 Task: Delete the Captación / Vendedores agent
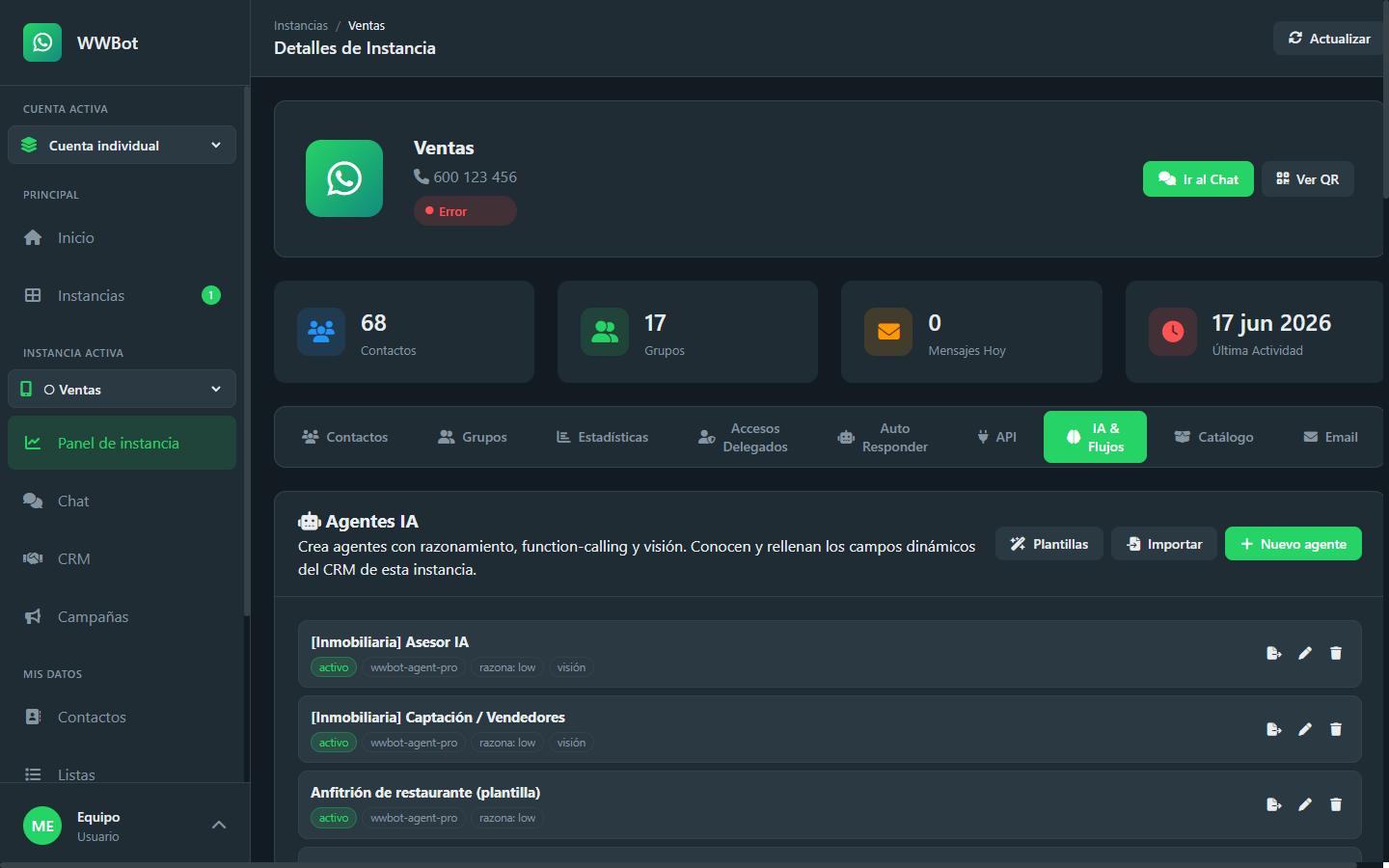[x=1336, y=729]
